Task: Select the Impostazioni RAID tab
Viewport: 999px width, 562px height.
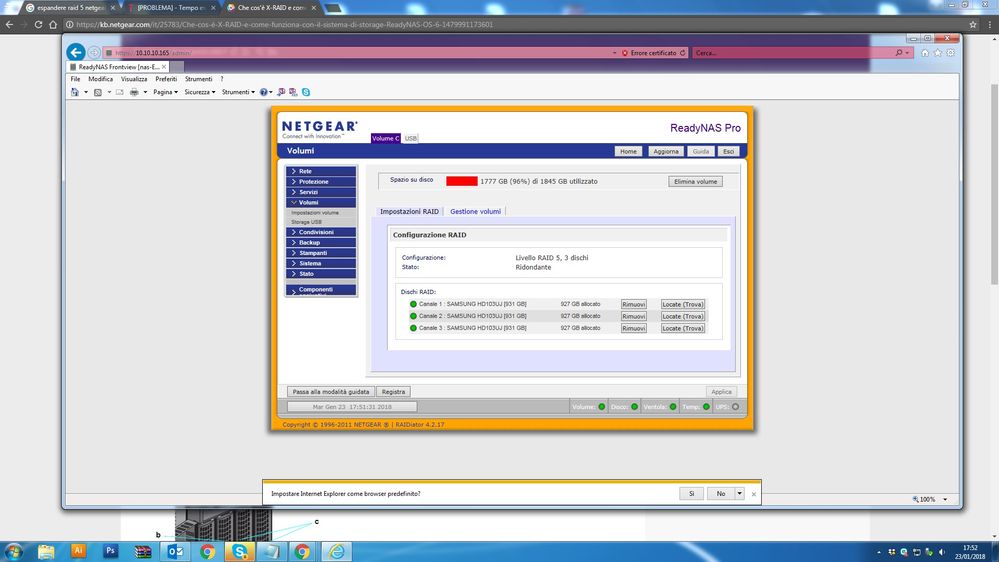Action: pos(409,212)
